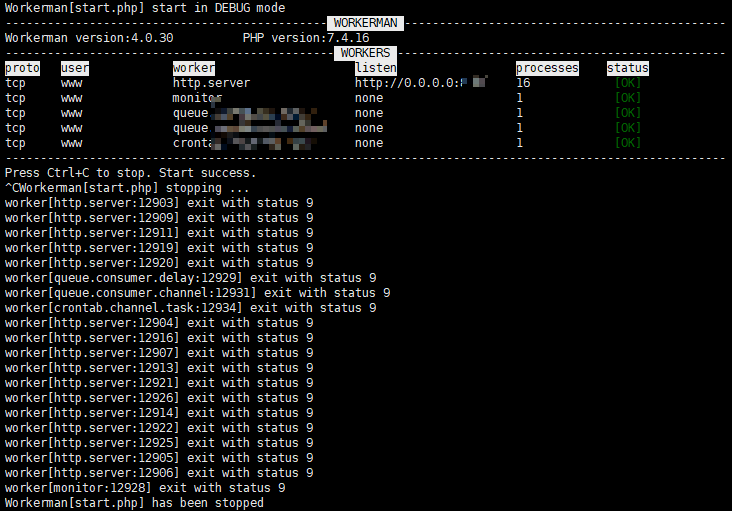The image size is (732, 511).
Task: Click the queue.consumer.delay:12929 exit line
Action: [190, 278]
